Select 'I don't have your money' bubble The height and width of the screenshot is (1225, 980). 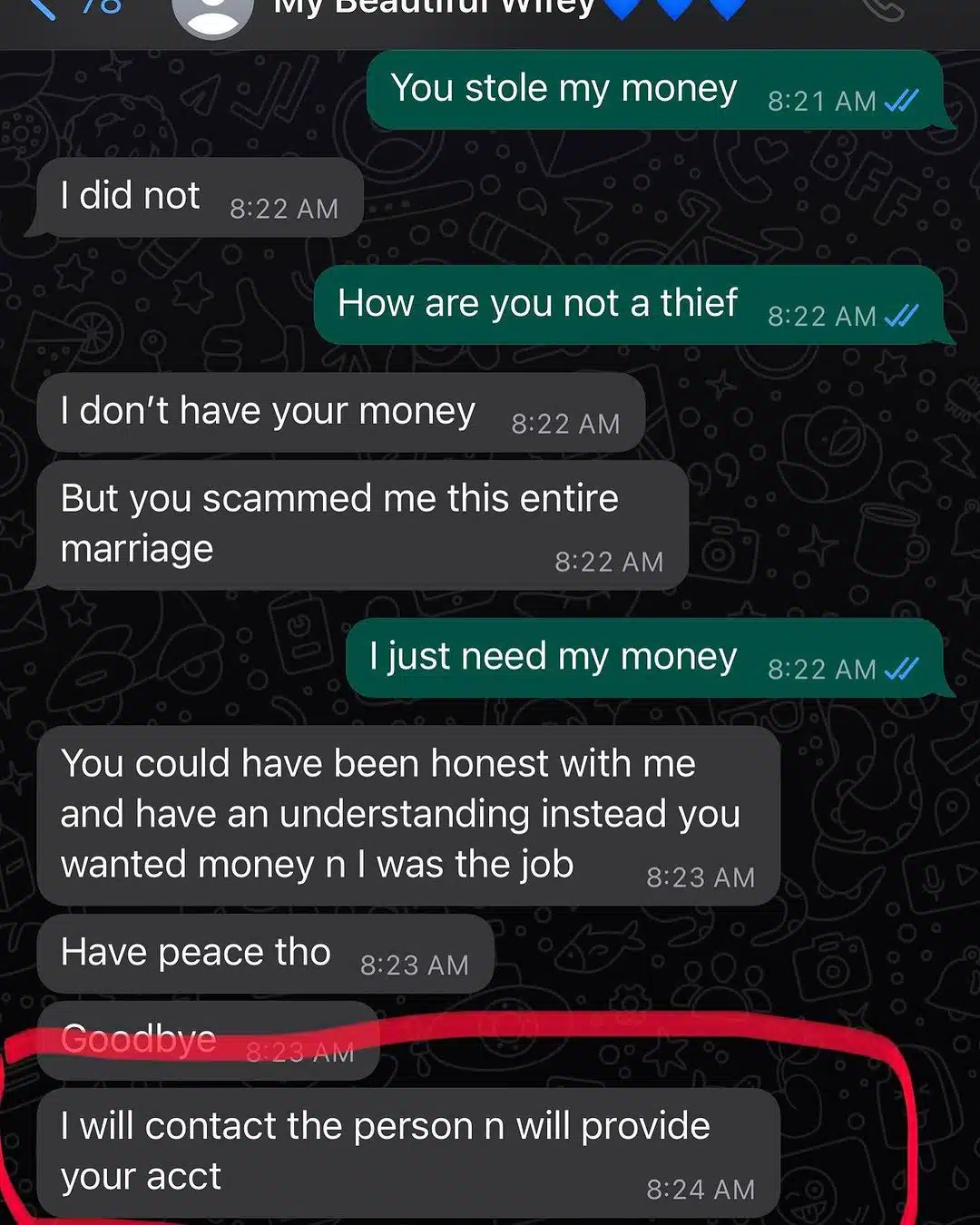click(340, 412)
